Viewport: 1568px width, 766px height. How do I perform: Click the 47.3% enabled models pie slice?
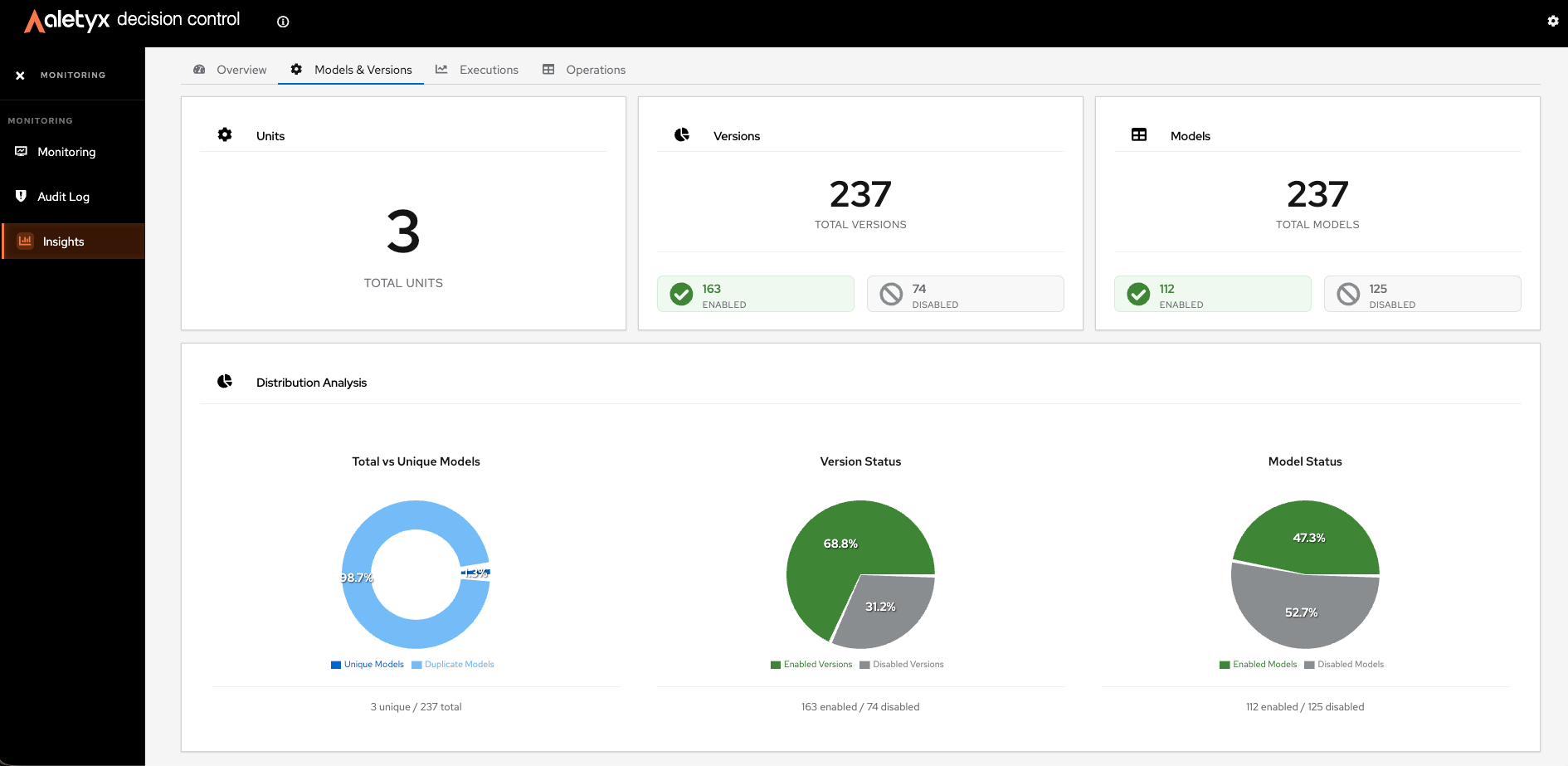point(1309,538)
